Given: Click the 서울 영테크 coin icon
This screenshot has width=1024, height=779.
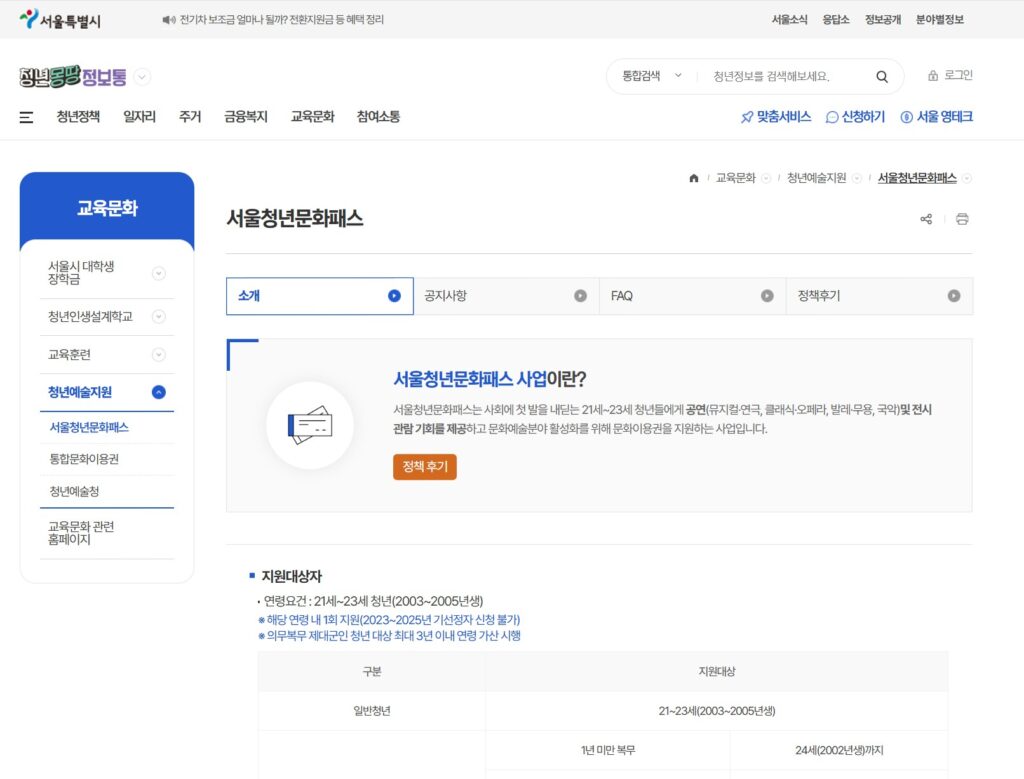Looking at the screenshot, I should (x=908, y=117).
